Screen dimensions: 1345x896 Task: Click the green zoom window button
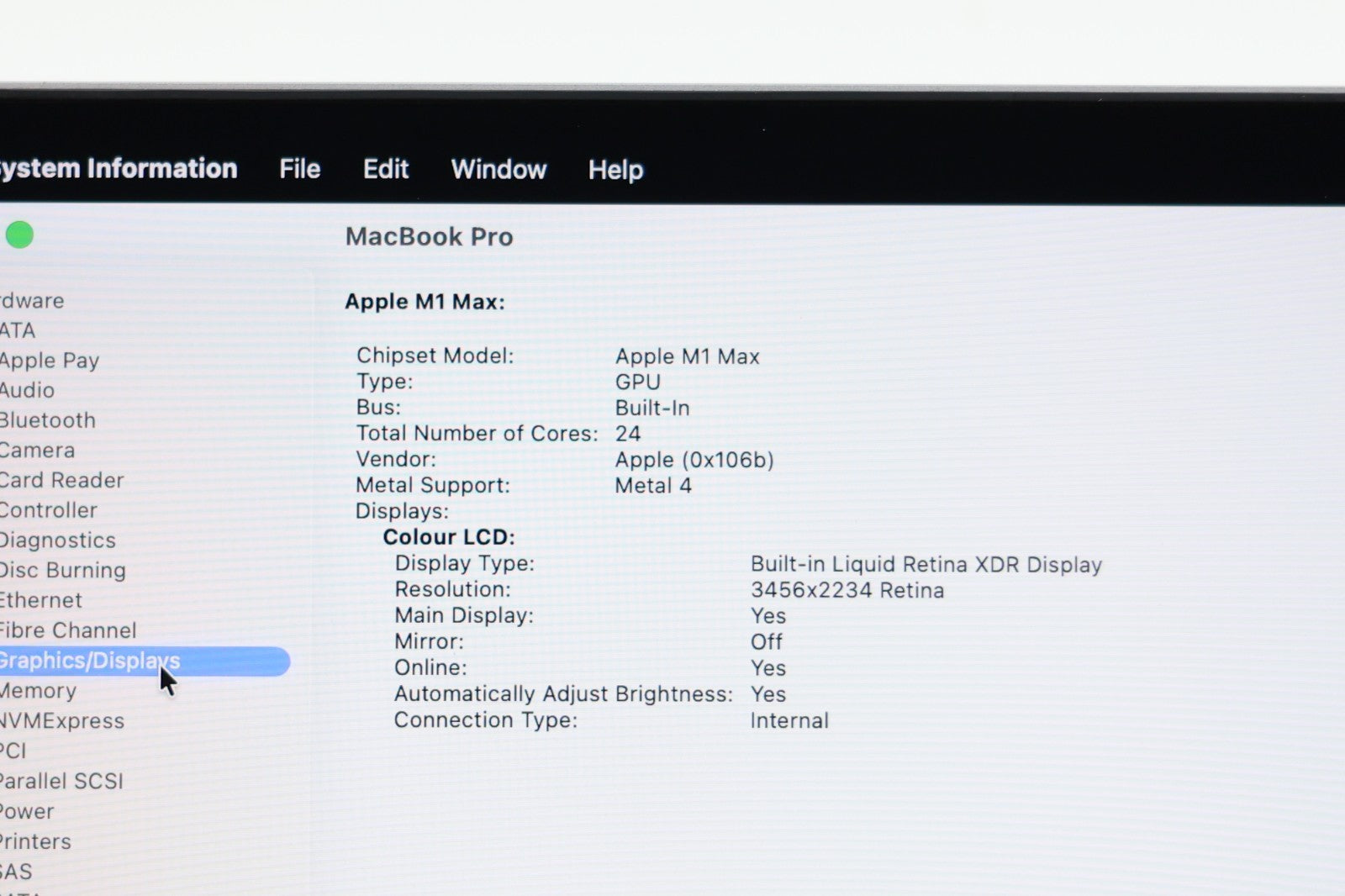pos(19,235)
